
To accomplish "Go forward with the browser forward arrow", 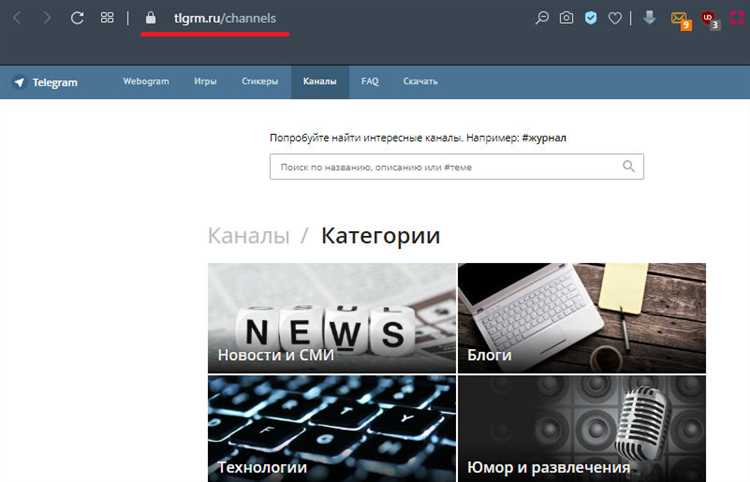I will (46, 18).
